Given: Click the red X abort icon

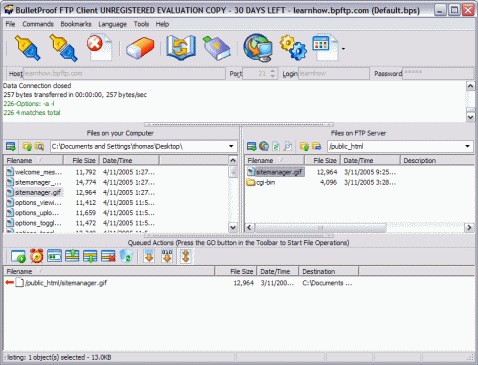Looking at the screenshot, I should 99,47.
